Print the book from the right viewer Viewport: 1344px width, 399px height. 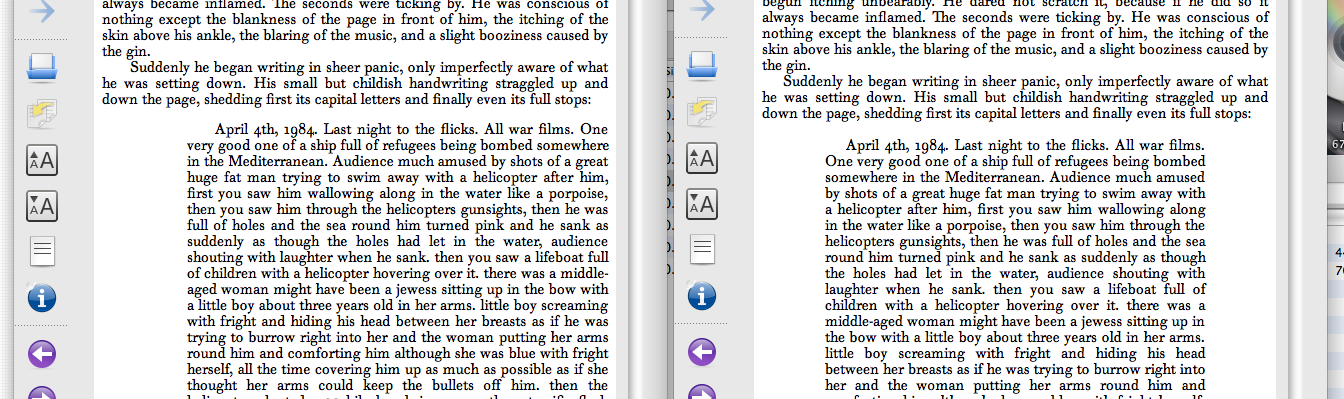(702, 67)
